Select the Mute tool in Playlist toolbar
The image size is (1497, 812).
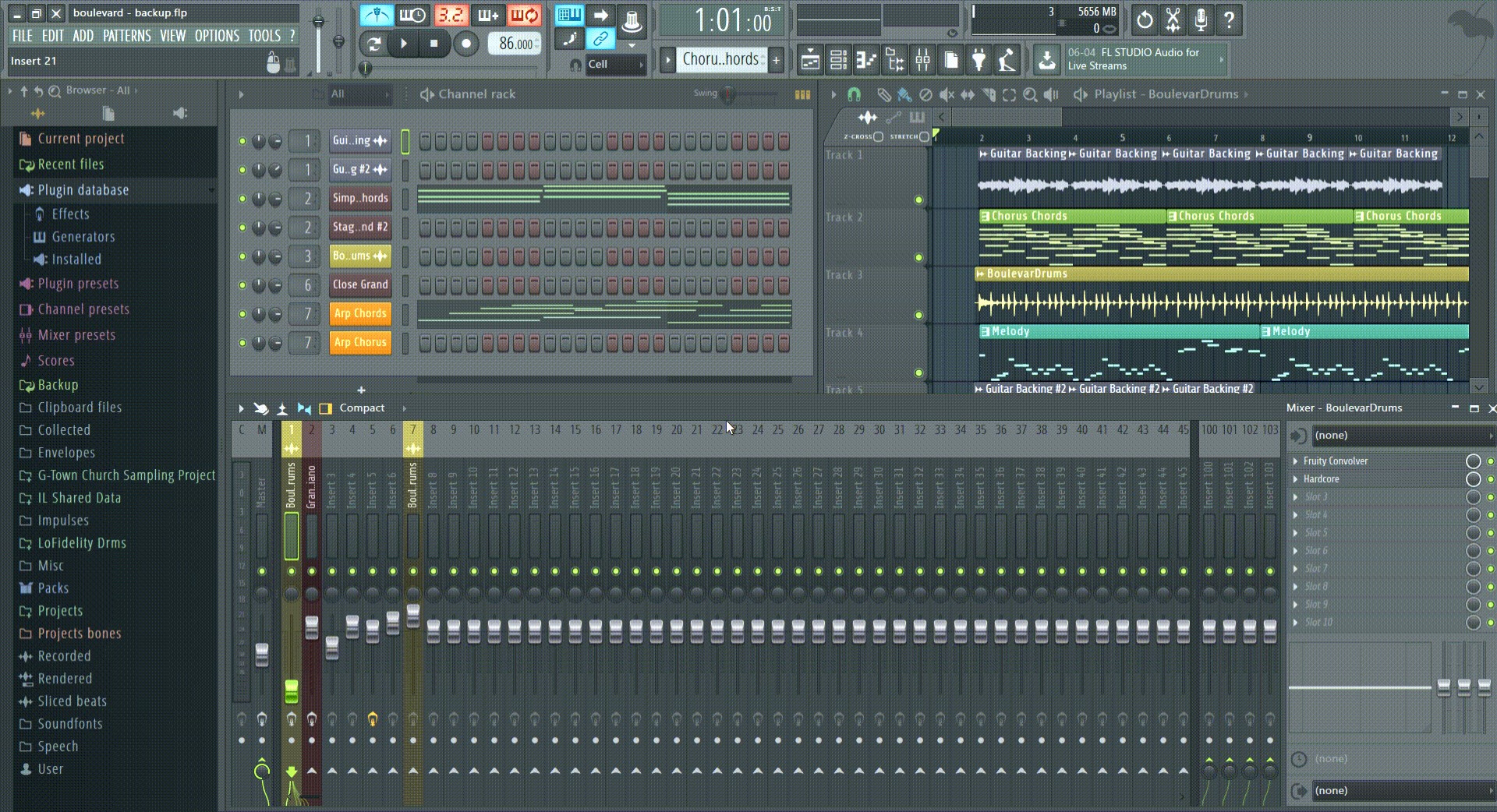point(947,95)
